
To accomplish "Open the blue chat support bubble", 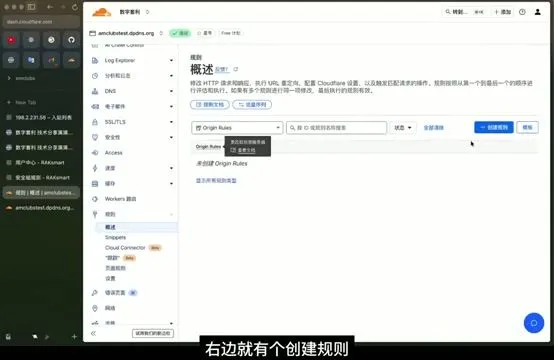I will pyautogui.click(x=534, y=323).
